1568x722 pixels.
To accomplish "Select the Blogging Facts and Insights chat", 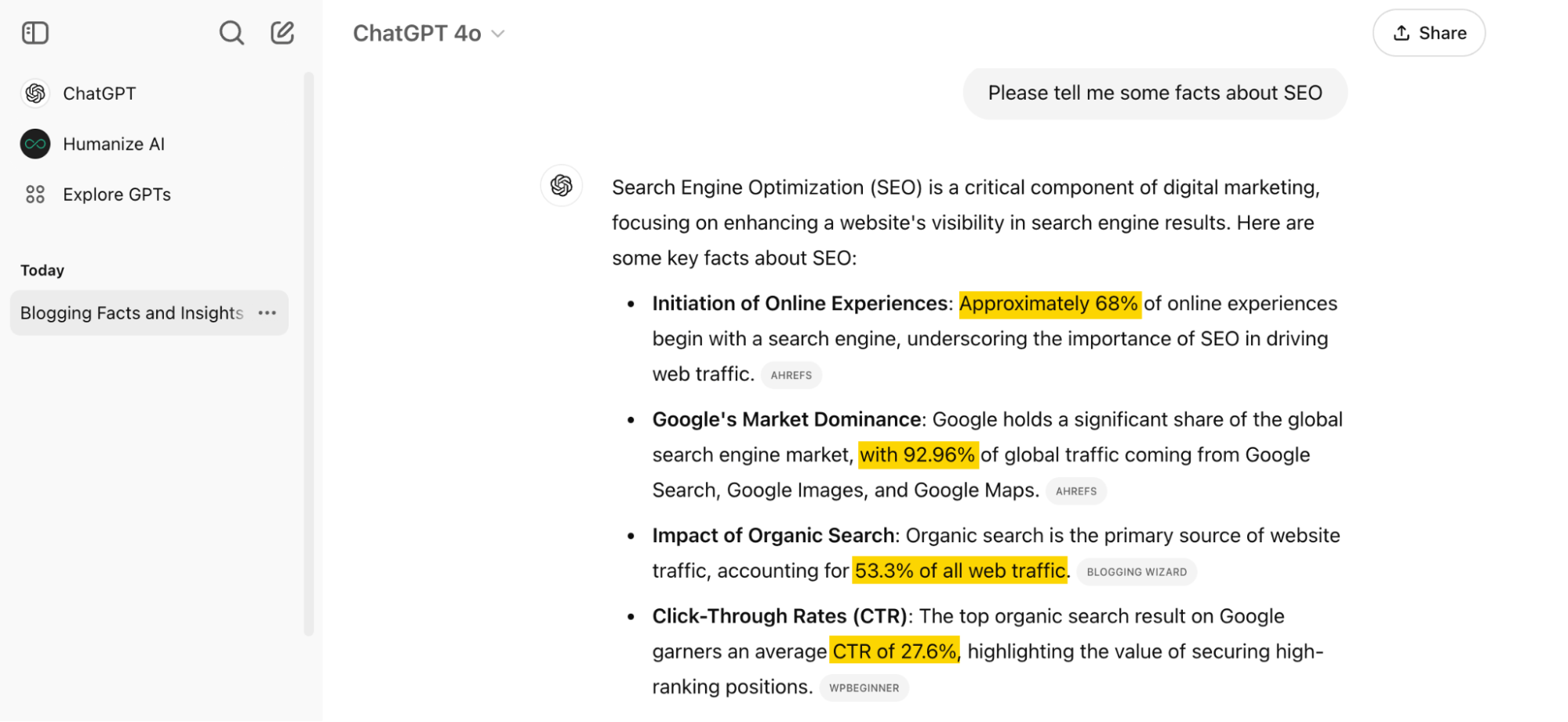I will 131,312.
